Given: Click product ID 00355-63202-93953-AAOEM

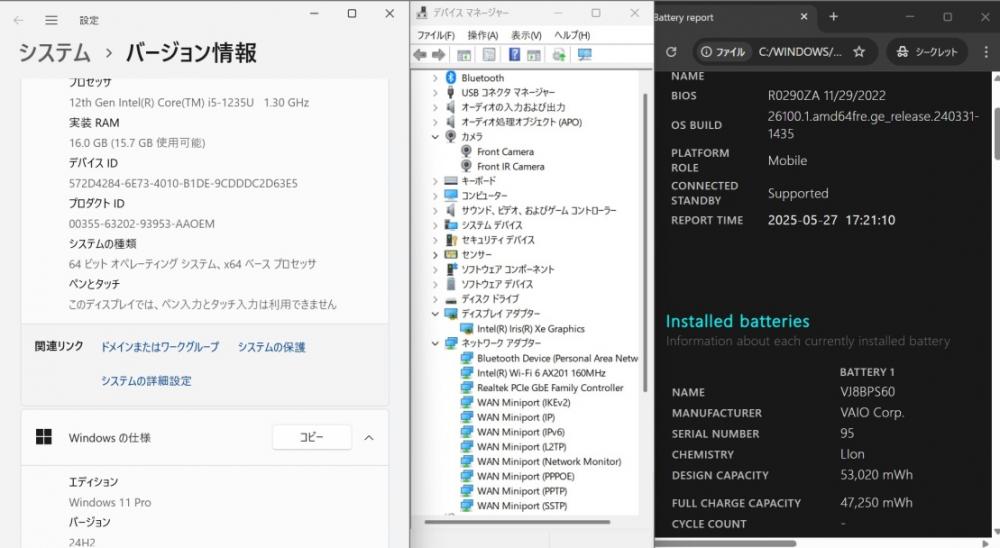Looking at the screenshot, I should click(142, 224).
